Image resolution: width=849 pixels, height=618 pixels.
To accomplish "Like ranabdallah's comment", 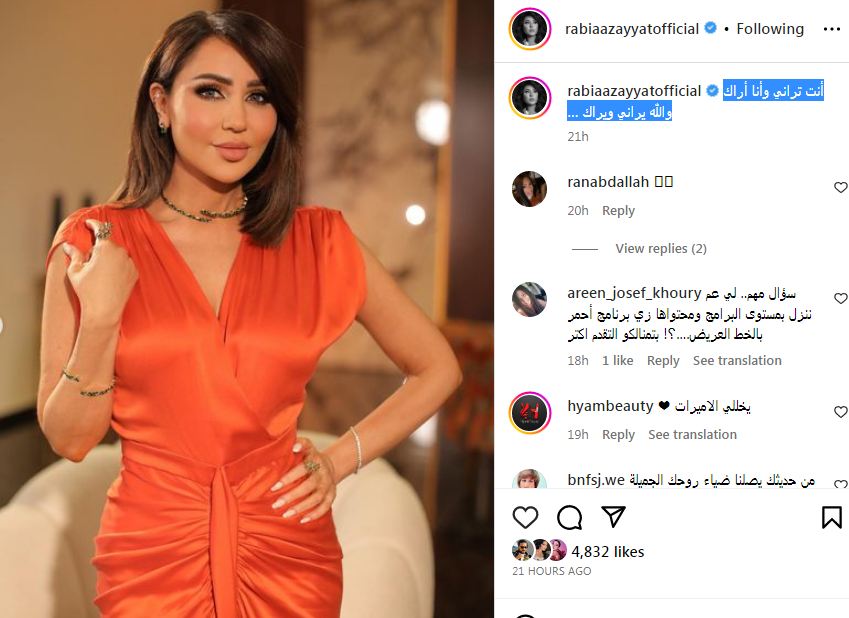I will (x=840, y=187).
